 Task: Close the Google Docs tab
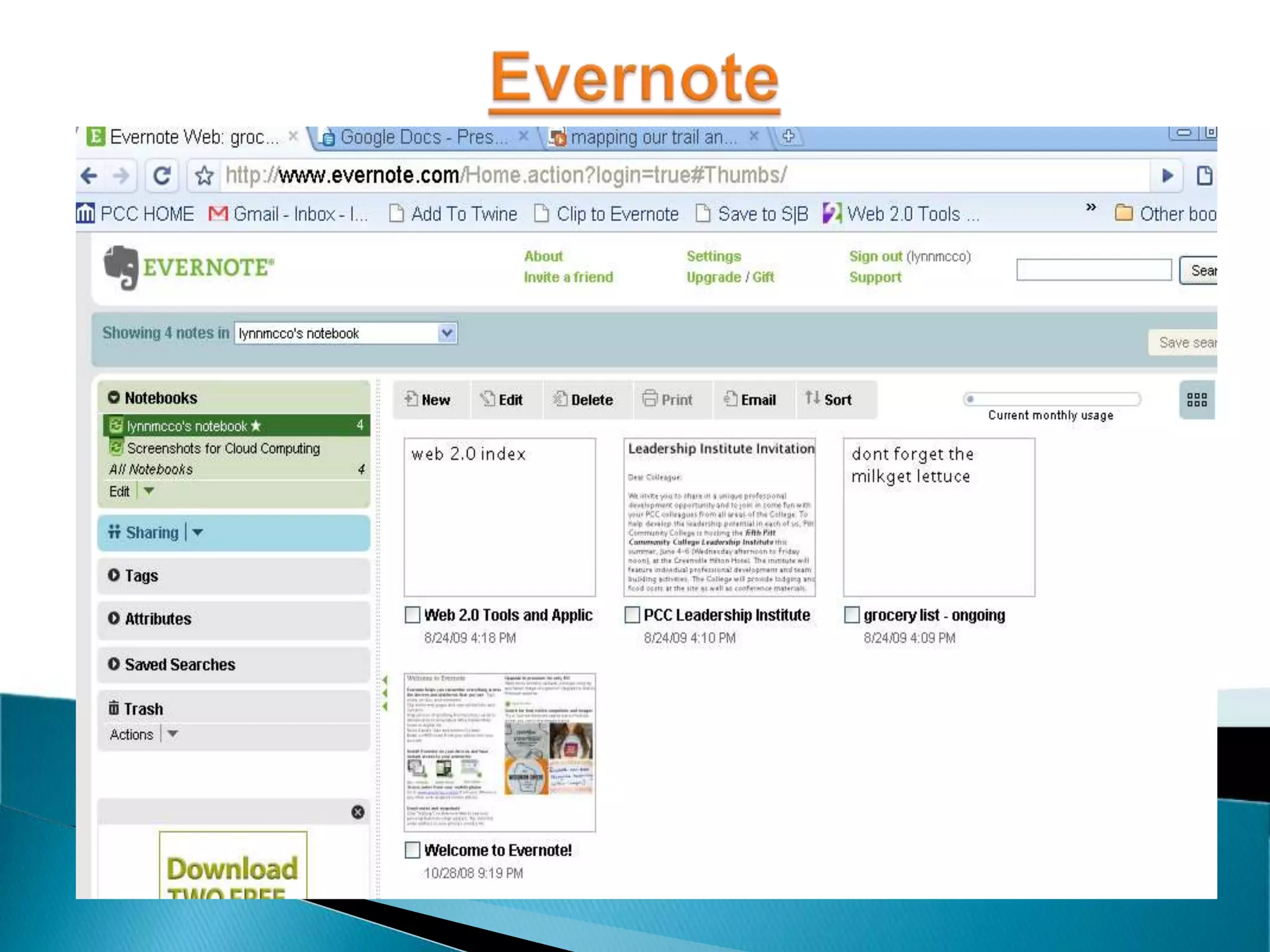[x=524, y=136]
